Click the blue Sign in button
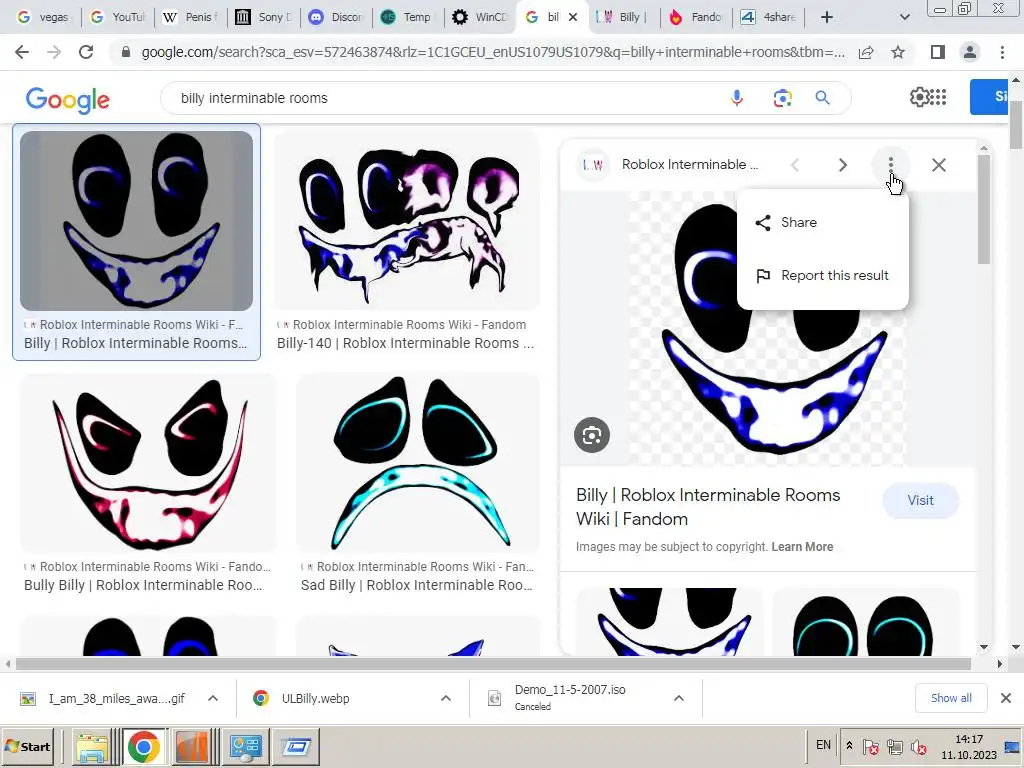This screenshot has height=768, width=1024. click(x=989, y=97)
